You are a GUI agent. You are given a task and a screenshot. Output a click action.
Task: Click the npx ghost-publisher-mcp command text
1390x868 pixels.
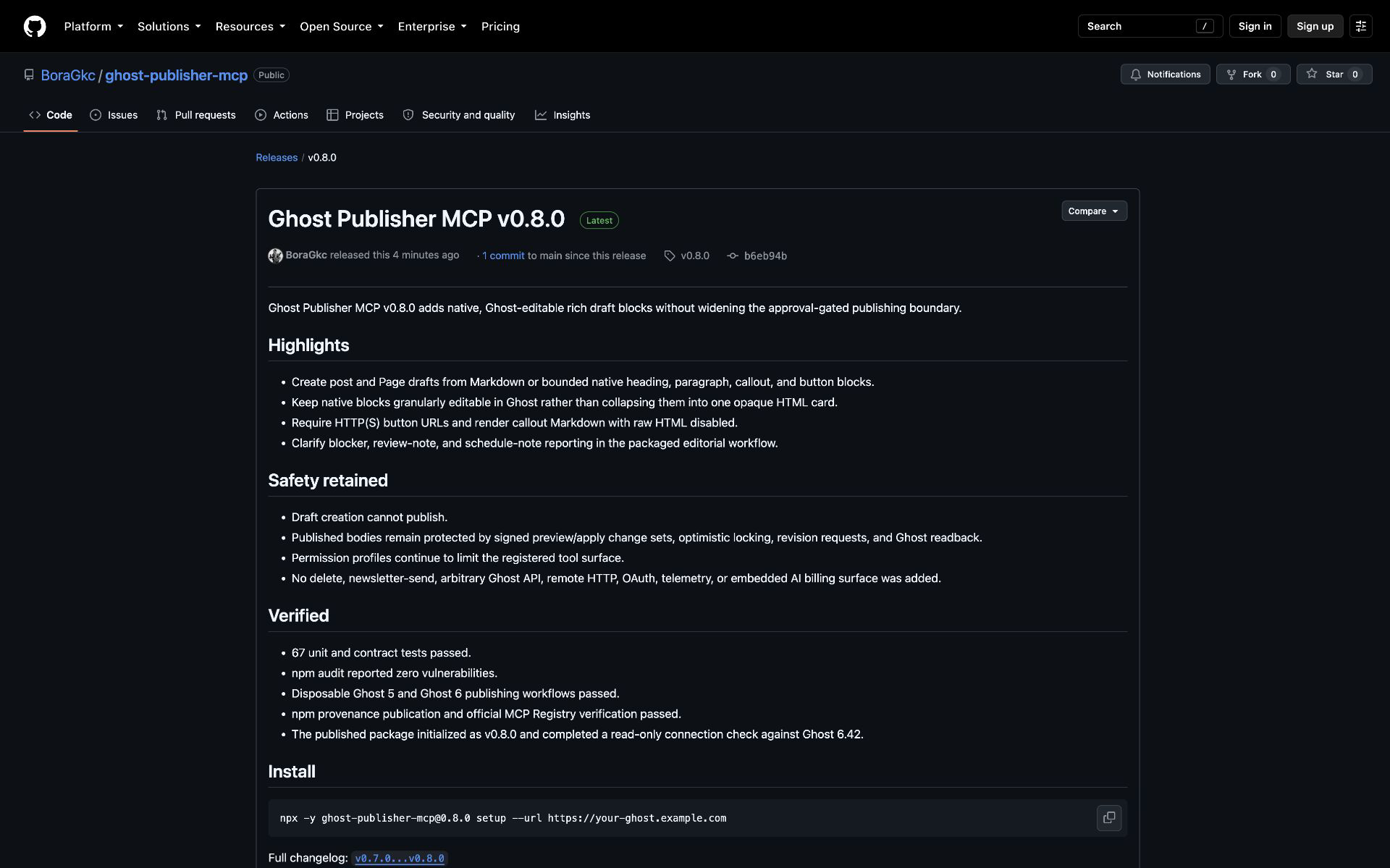pyautogui.click(x=502, y=818)
